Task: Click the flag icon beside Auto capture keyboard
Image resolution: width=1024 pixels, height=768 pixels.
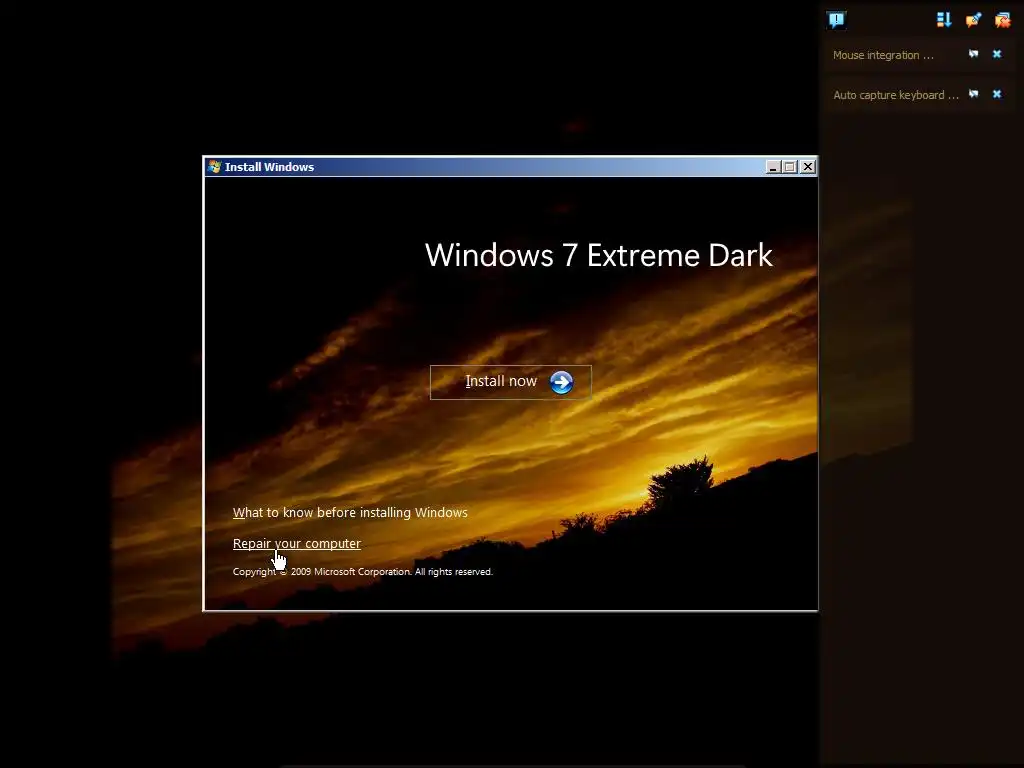Action: [973, 94]
